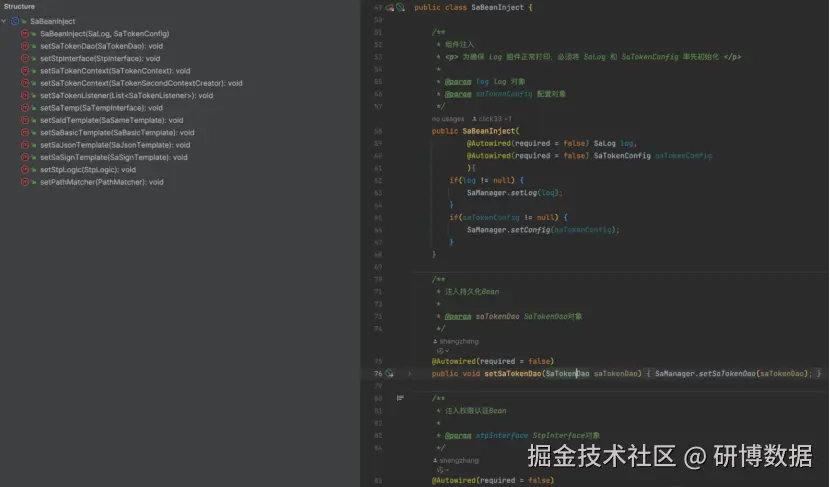Click SaTokenConfig type in constructor parameters
The image size is (830, 487).
(622, 156)
